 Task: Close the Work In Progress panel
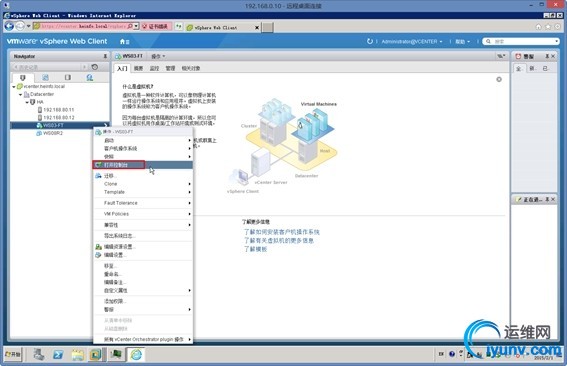[x=553, y=199]
